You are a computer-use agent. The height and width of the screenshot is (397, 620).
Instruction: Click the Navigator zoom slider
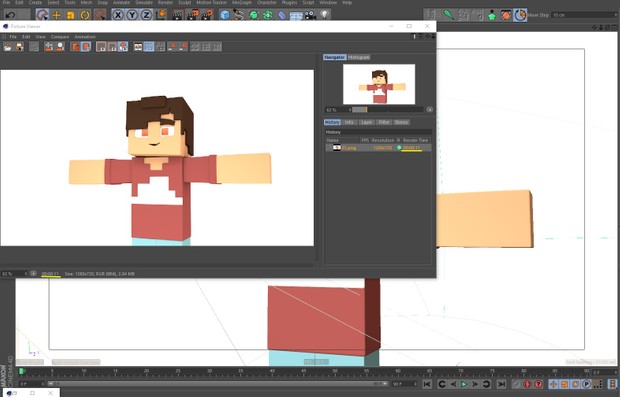(x=388, y=110)
